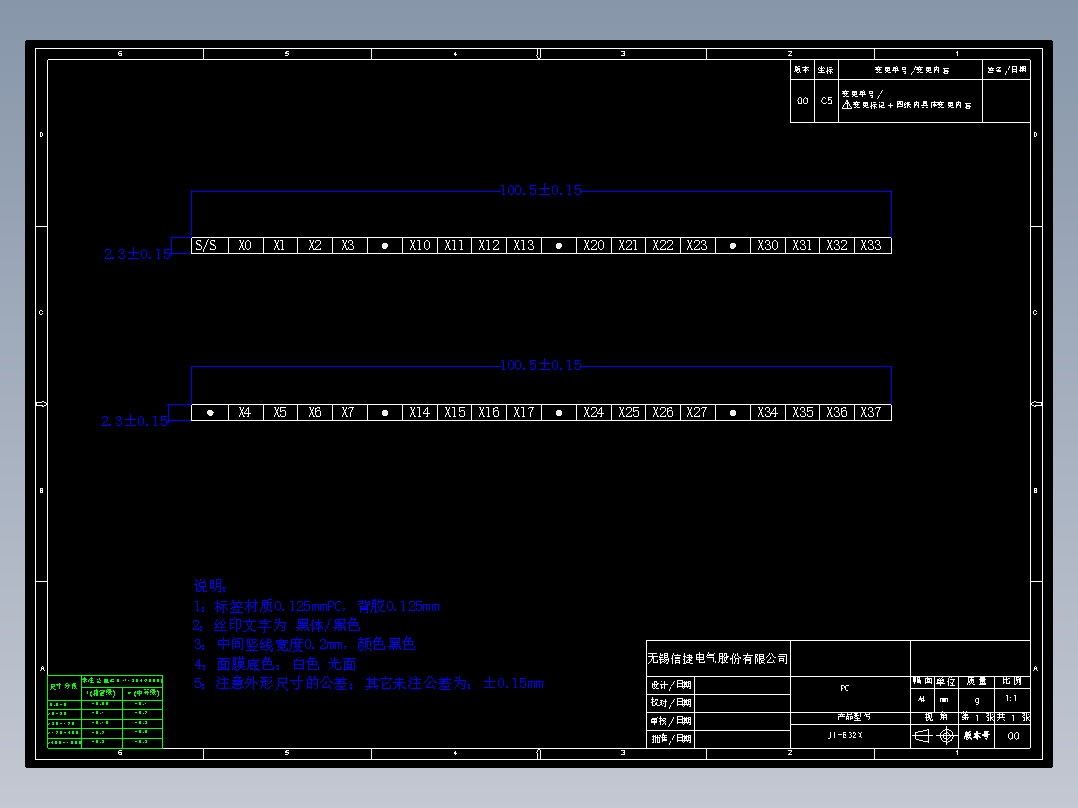Click note 5 about 外形尺寸的公差 ±0.15mm
Image resolution: width=1078 pixels, height=808 pixels.
point(368,684)
